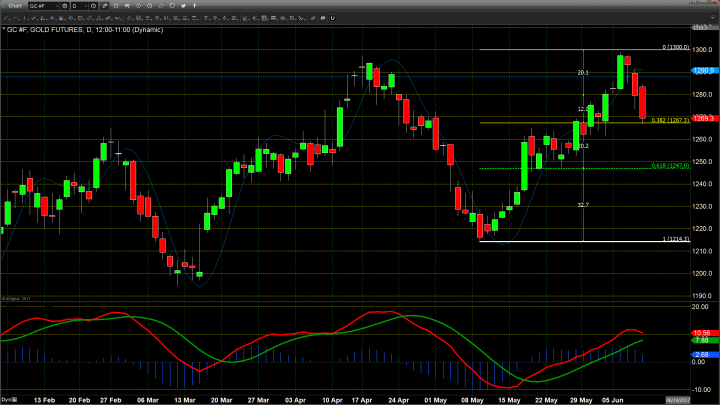720x405 pixels.
Task: Click the 0.382 (1267.3) Fibonacci label
Action: (x=670, y=120)
